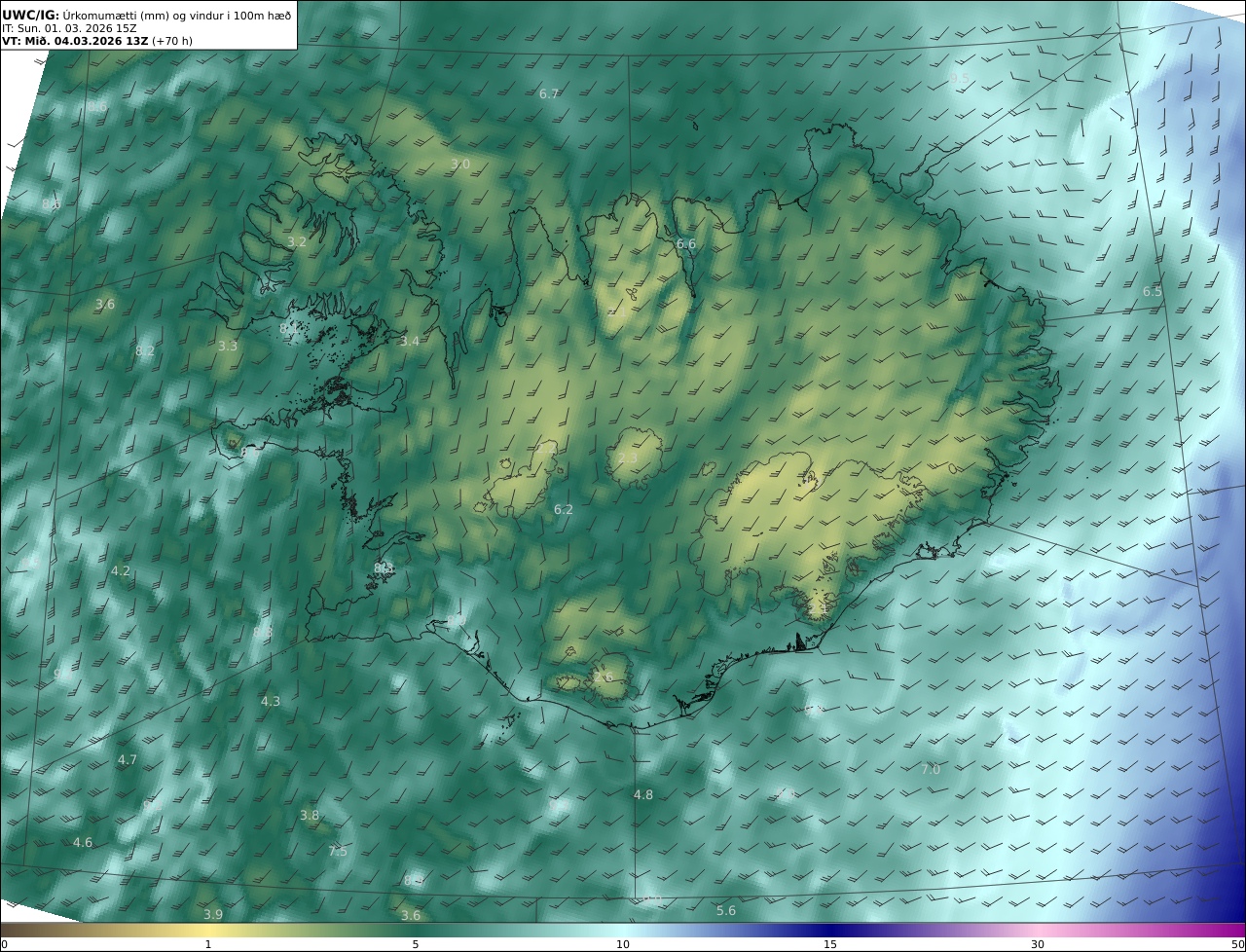Click the title line 'UWC/IG: Úrkomumætti (mm) og vindur'
The width and height of the screenshot is (1246, 952).
pyautogui.click(x=146, y=15)
